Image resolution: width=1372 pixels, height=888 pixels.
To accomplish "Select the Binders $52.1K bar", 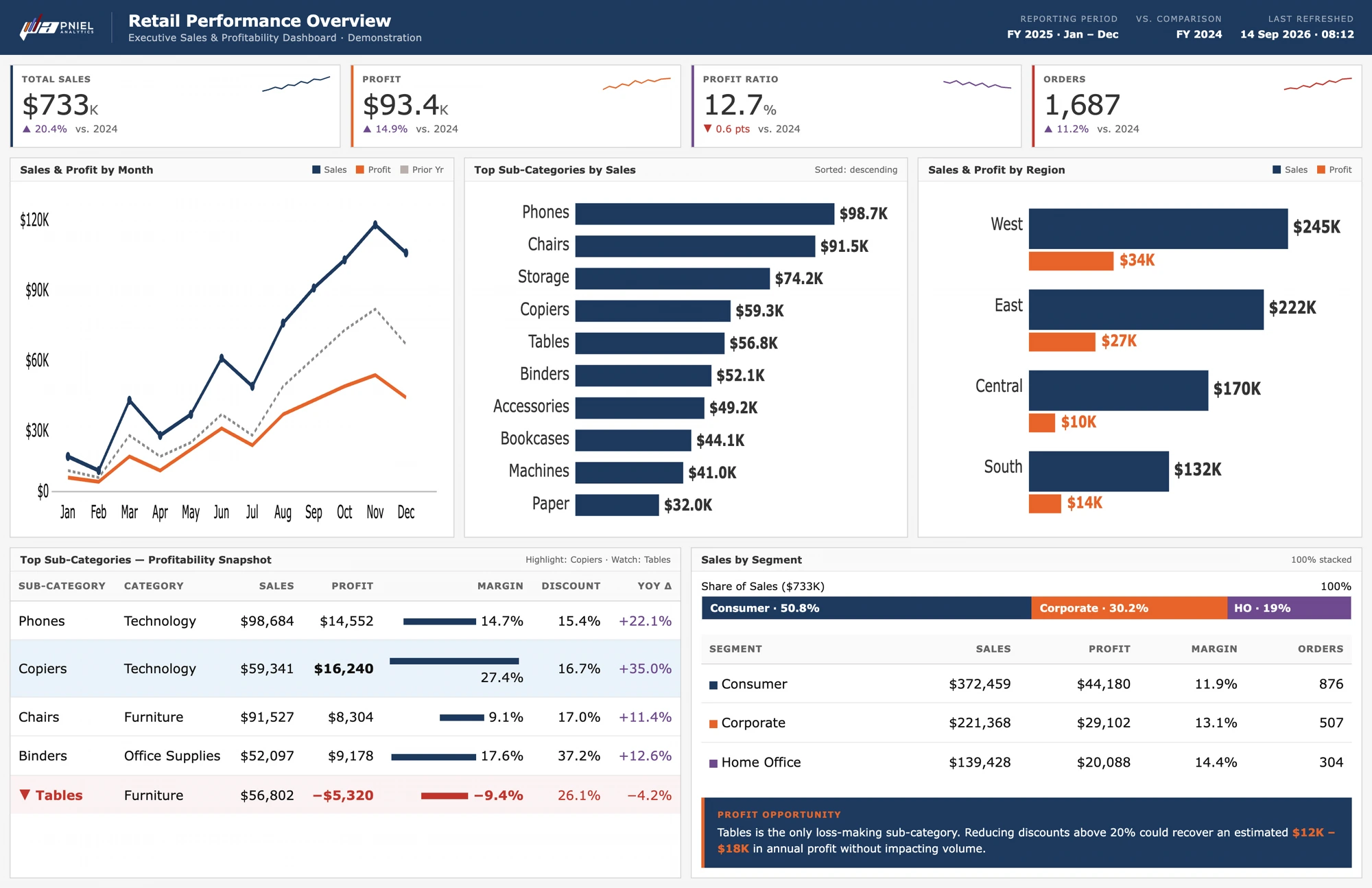I will (643, 375).
